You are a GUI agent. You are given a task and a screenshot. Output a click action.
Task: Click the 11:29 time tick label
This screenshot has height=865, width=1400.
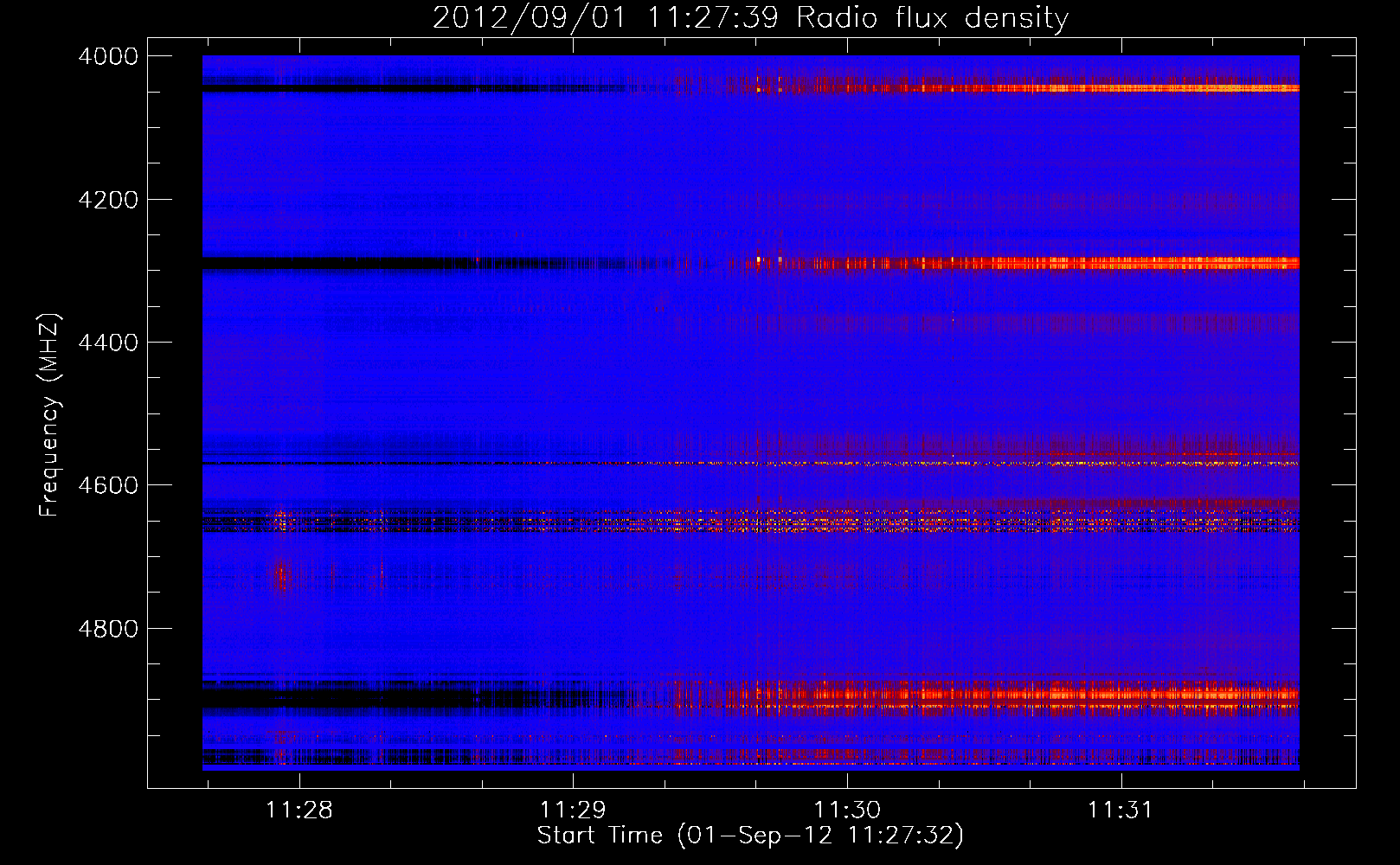(x=573, y=810)
